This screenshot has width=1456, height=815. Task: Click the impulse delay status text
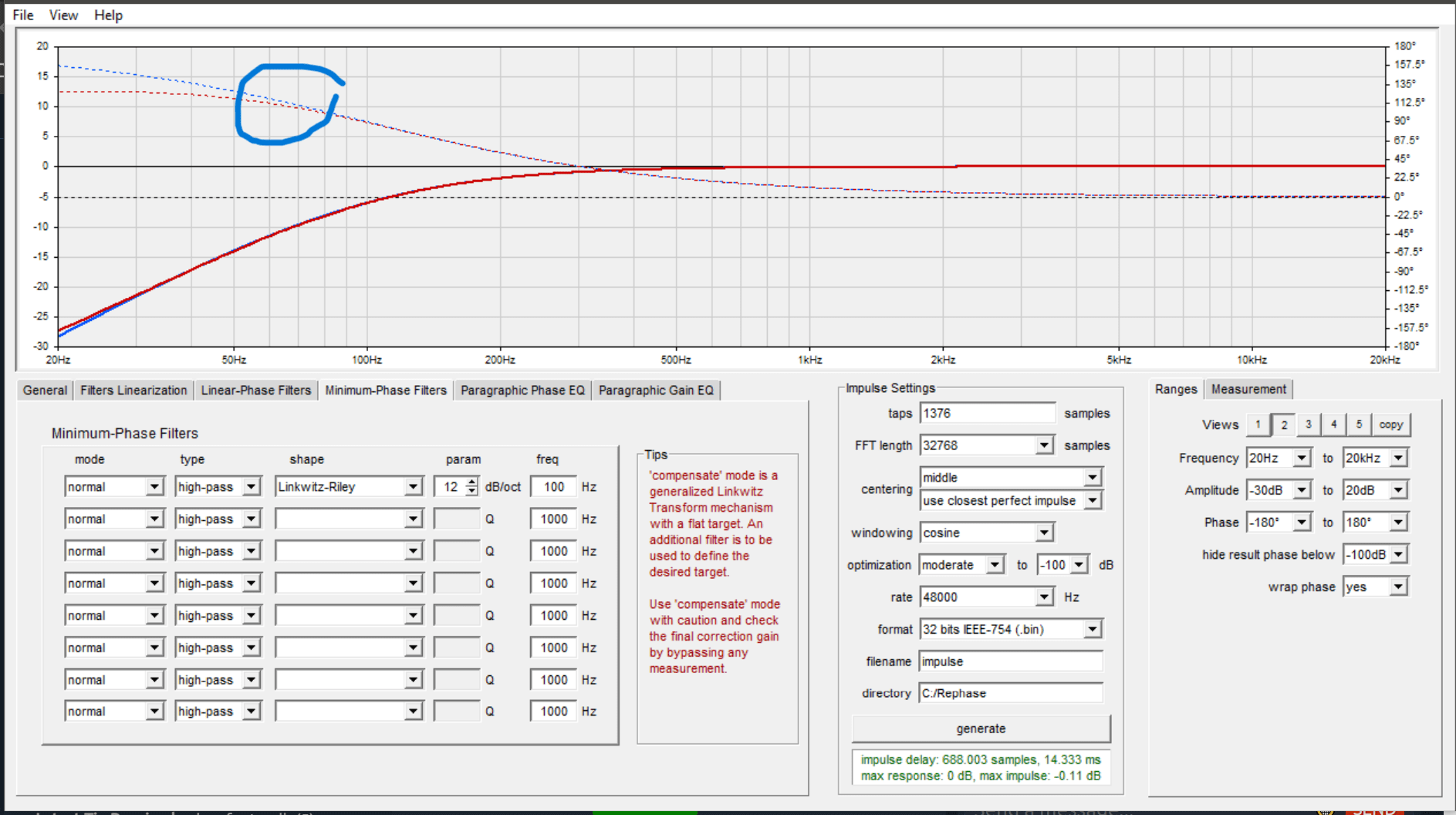pyautogui.click(x=981, y=760)
